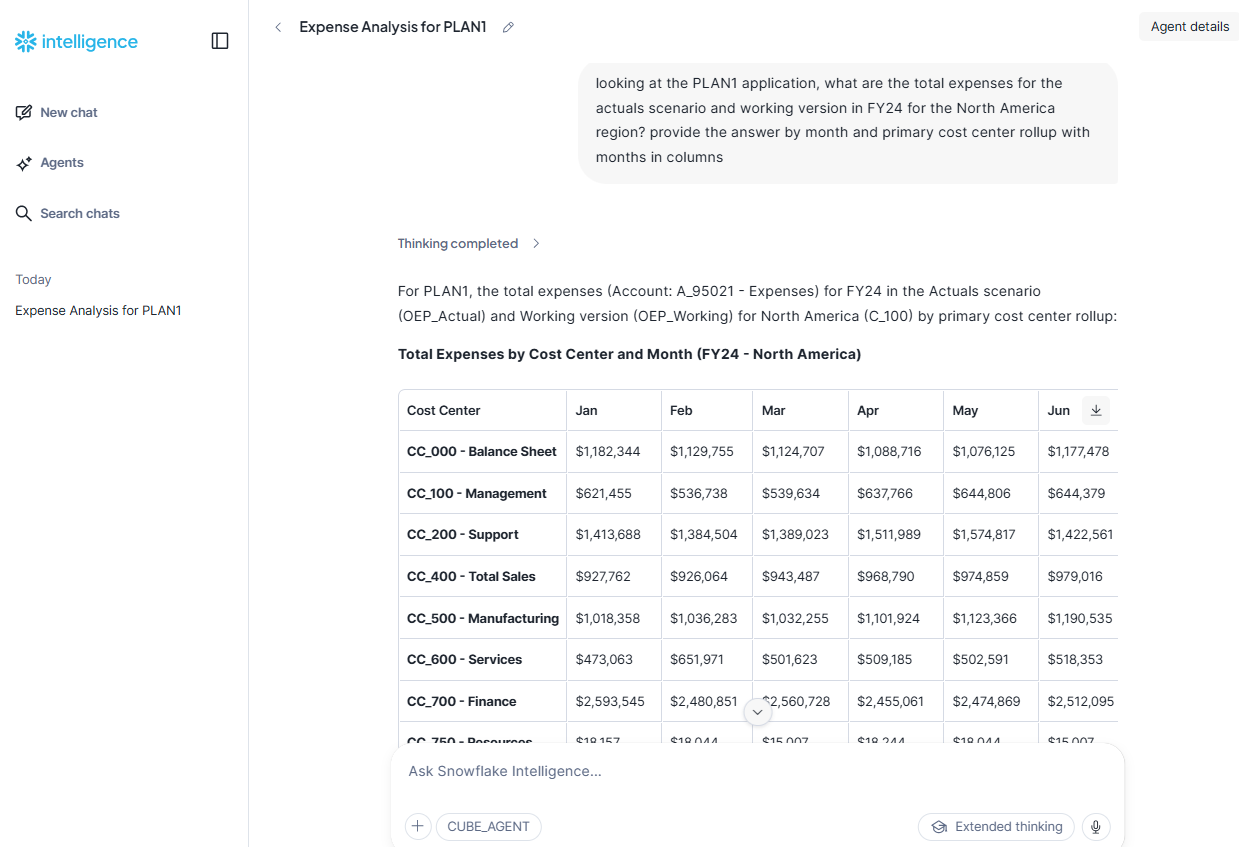Start voice input with microphone

pos(1096,827)
